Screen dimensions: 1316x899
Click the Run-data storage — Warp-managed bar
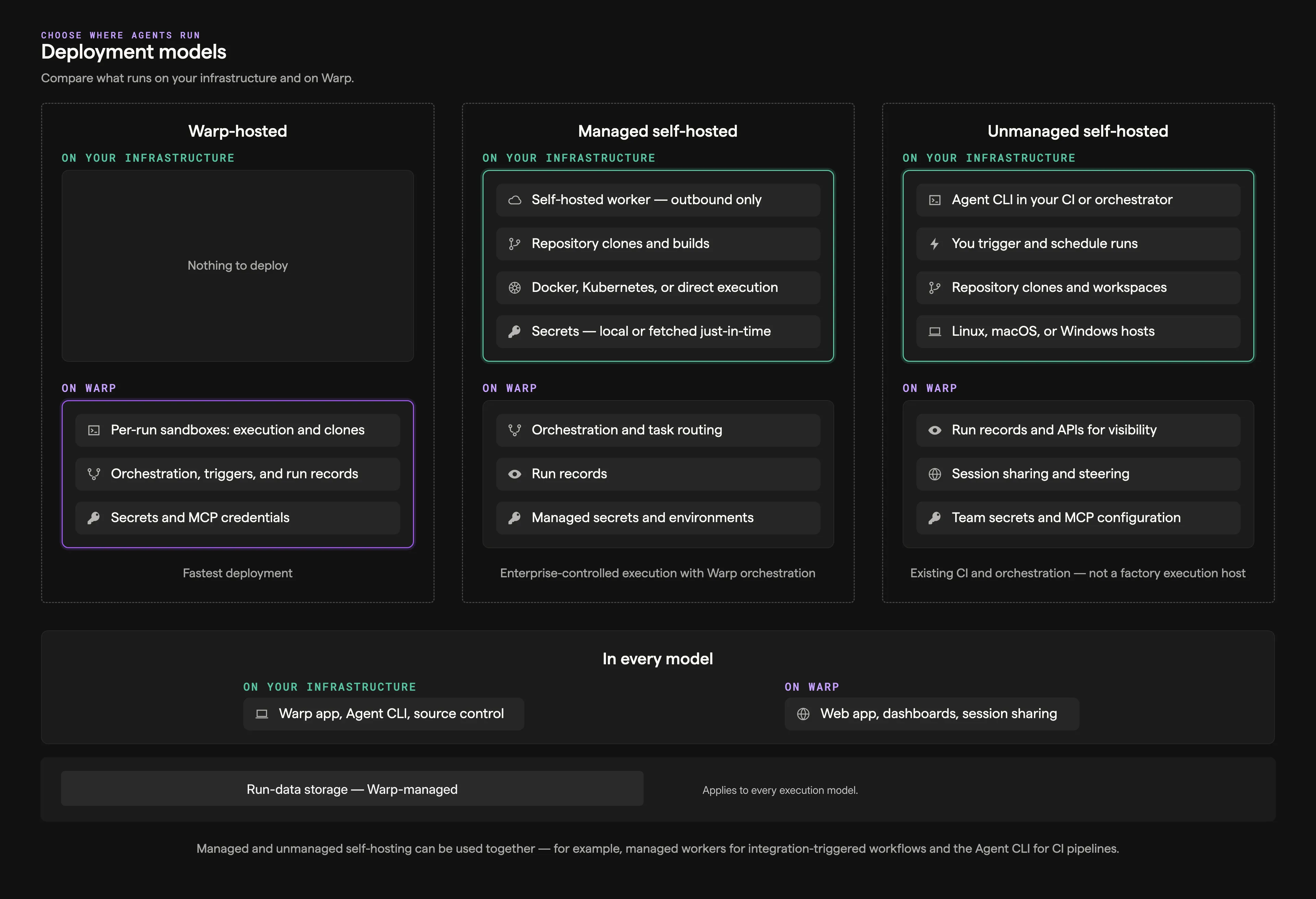click(x=352, y=789)
